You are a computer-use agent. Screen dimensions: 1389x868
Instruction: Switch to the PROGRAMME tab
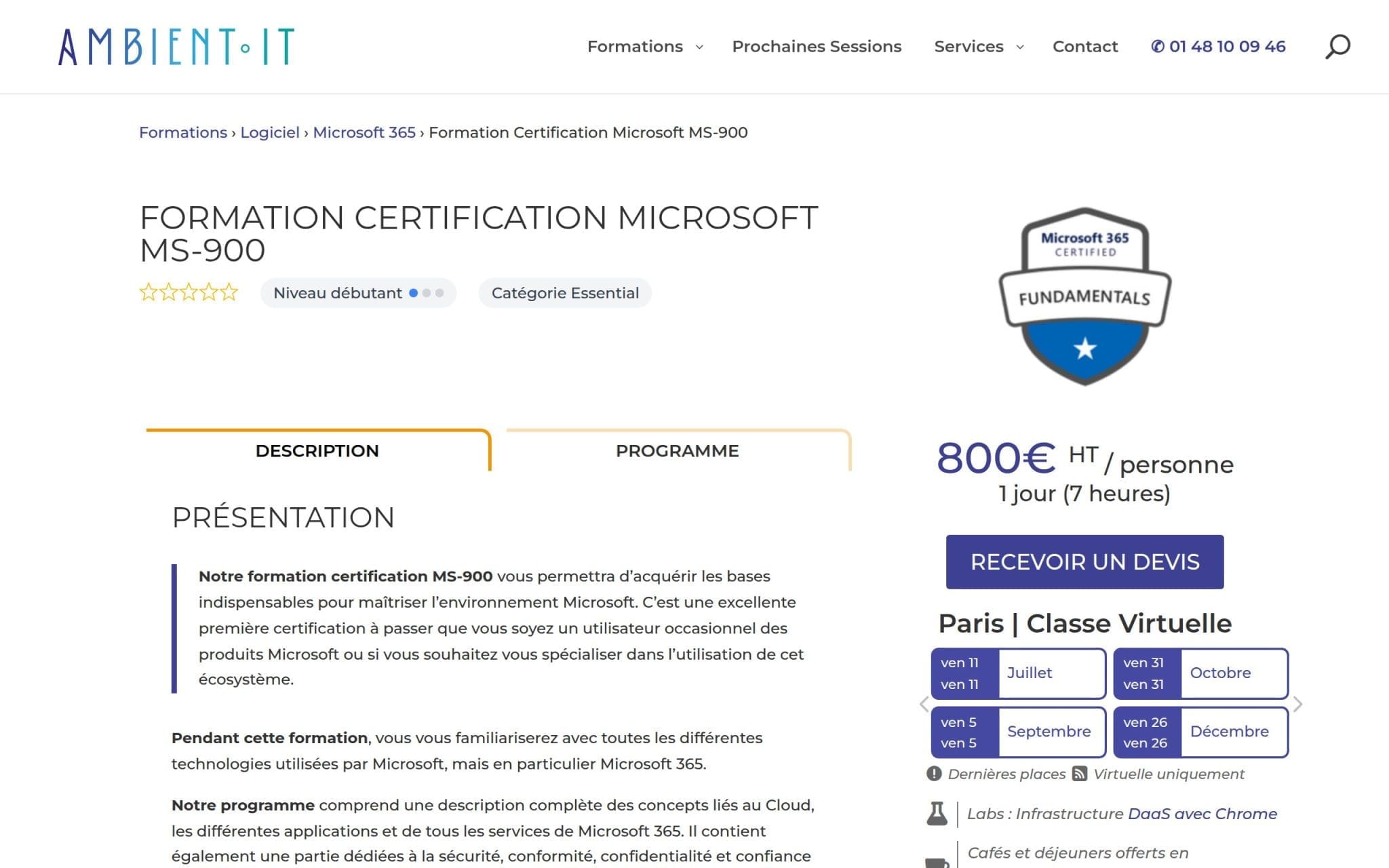pyautogui.click(x=678, y=450)
